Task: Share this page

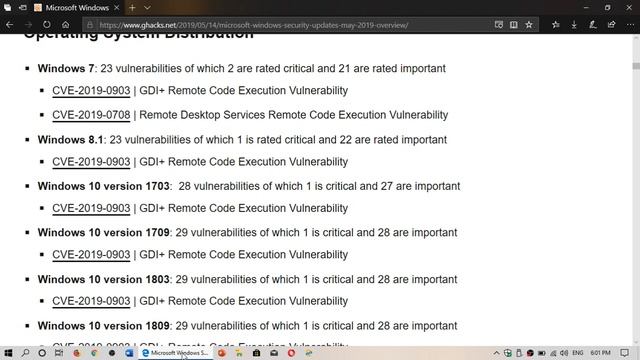Action: pyautogui.click(x=611, y=25)
